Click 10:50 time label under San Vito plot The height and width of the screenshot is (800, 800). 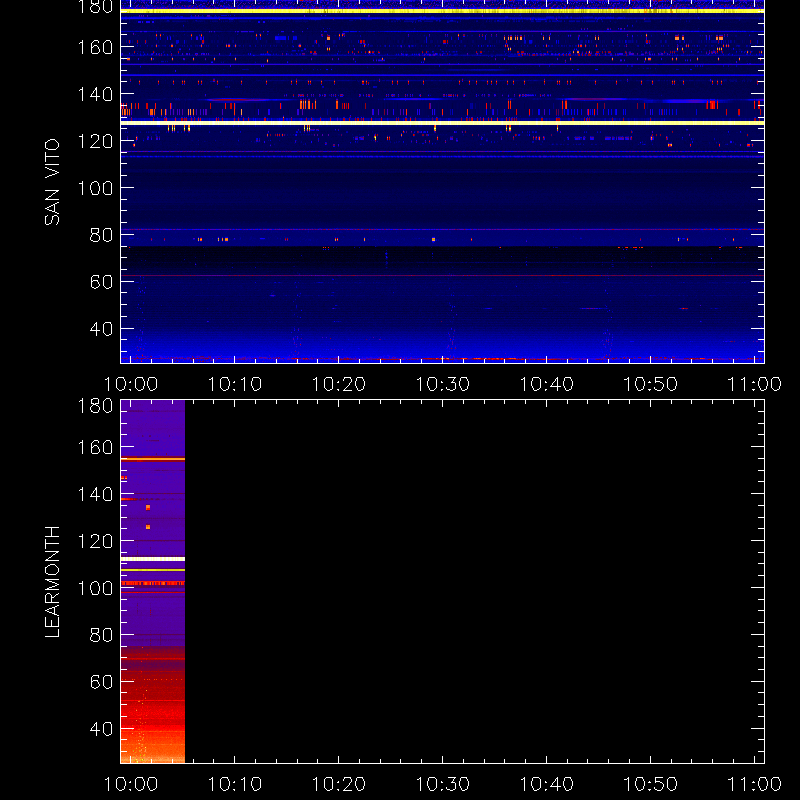click(651, 384)
